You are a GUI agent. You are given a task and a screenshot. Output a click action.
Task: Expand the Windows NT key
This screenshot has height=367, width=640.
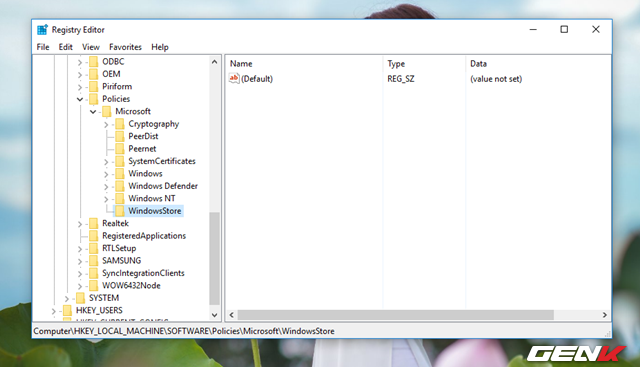pos(106,199)
